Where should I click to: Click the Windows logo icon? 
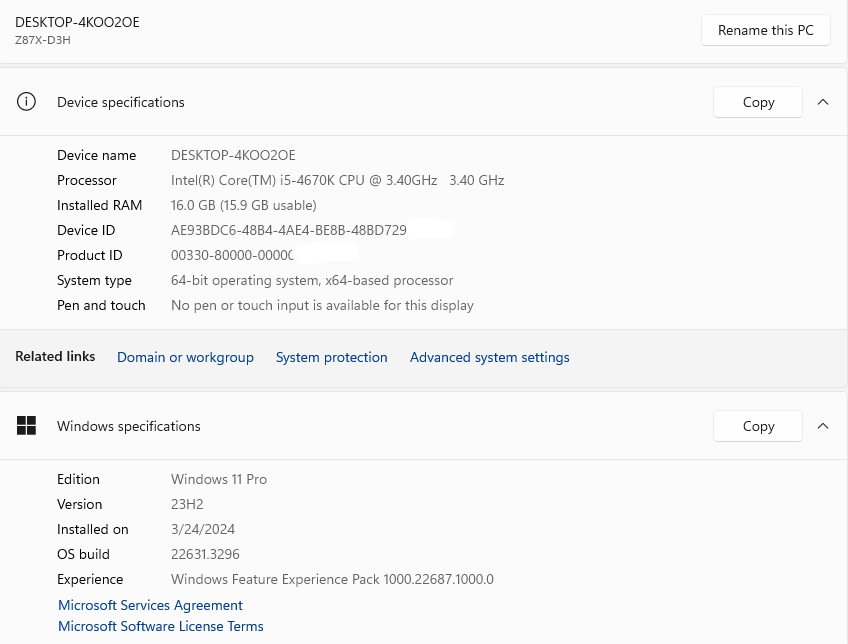[x=26, y=426]
